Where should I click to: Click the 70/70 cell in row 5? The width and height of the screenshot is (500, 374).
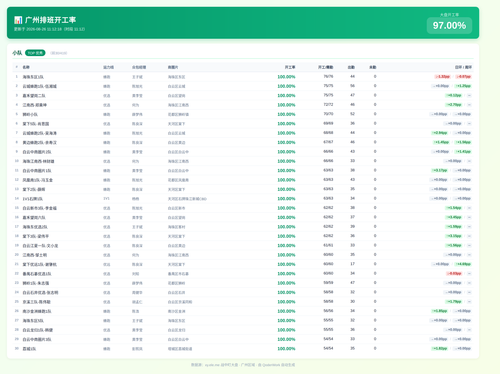[x=328, y=114]
